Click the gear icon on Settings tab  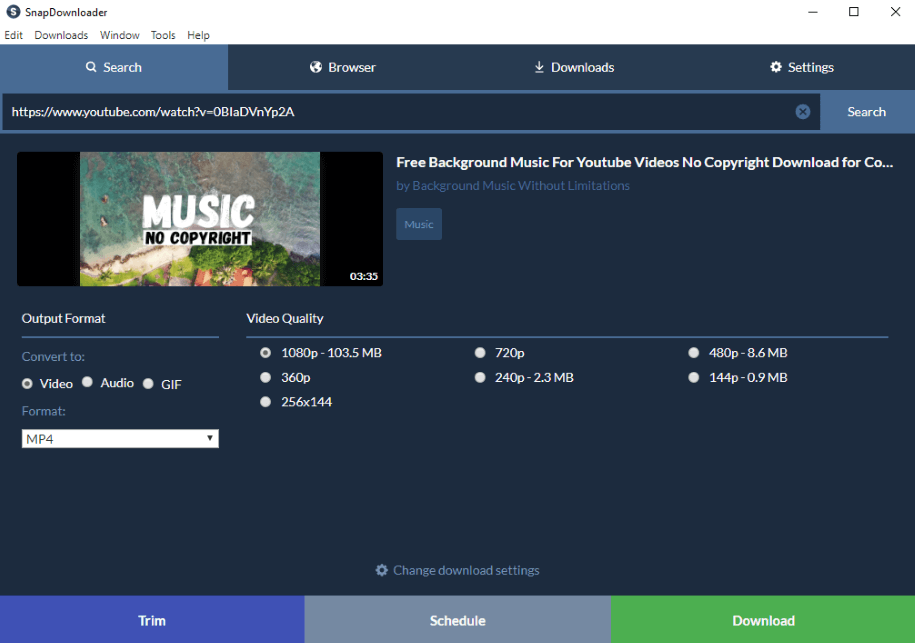pyautogui.click(x=776, y=67)
